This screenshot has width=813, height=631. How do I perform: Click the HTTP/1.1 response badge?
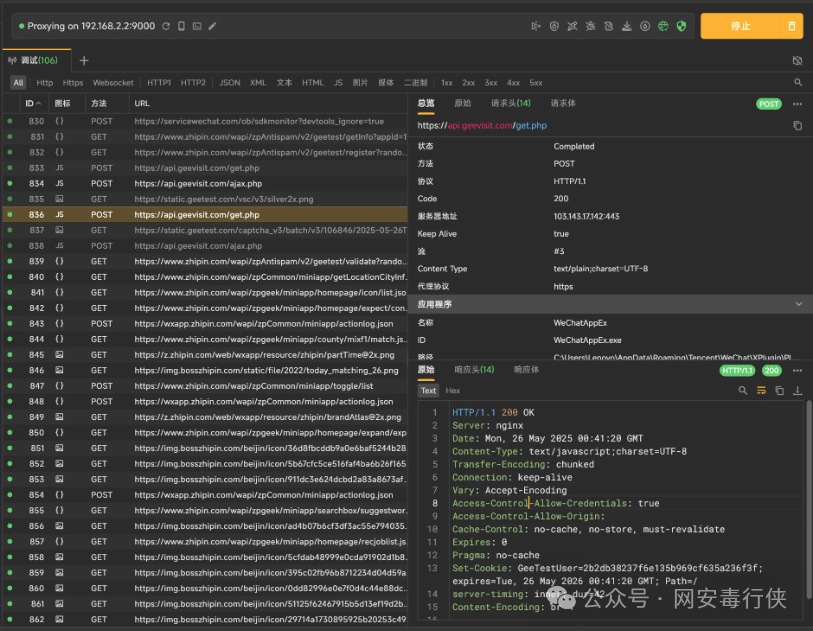click(x=737, y=370)
